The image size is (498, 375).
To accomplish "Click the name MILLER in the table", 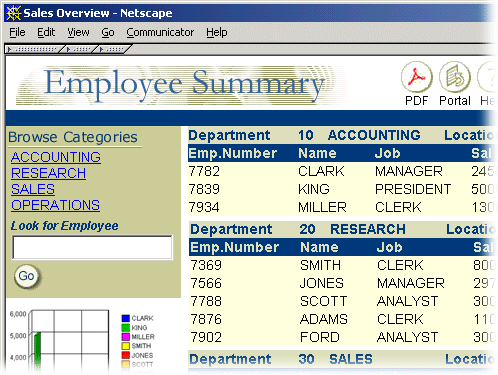I will 322,207.
